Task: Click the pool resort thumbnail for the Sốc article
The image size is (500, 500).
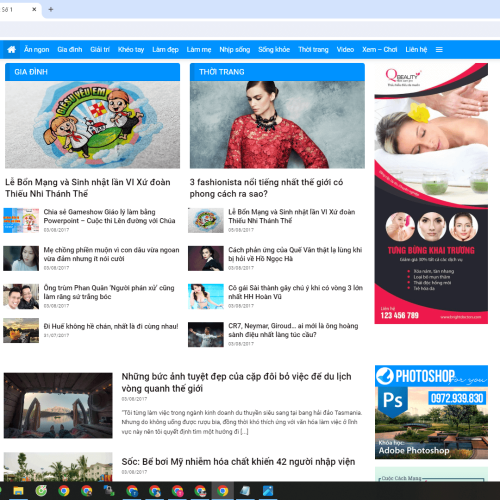Action: coord(58,467)
